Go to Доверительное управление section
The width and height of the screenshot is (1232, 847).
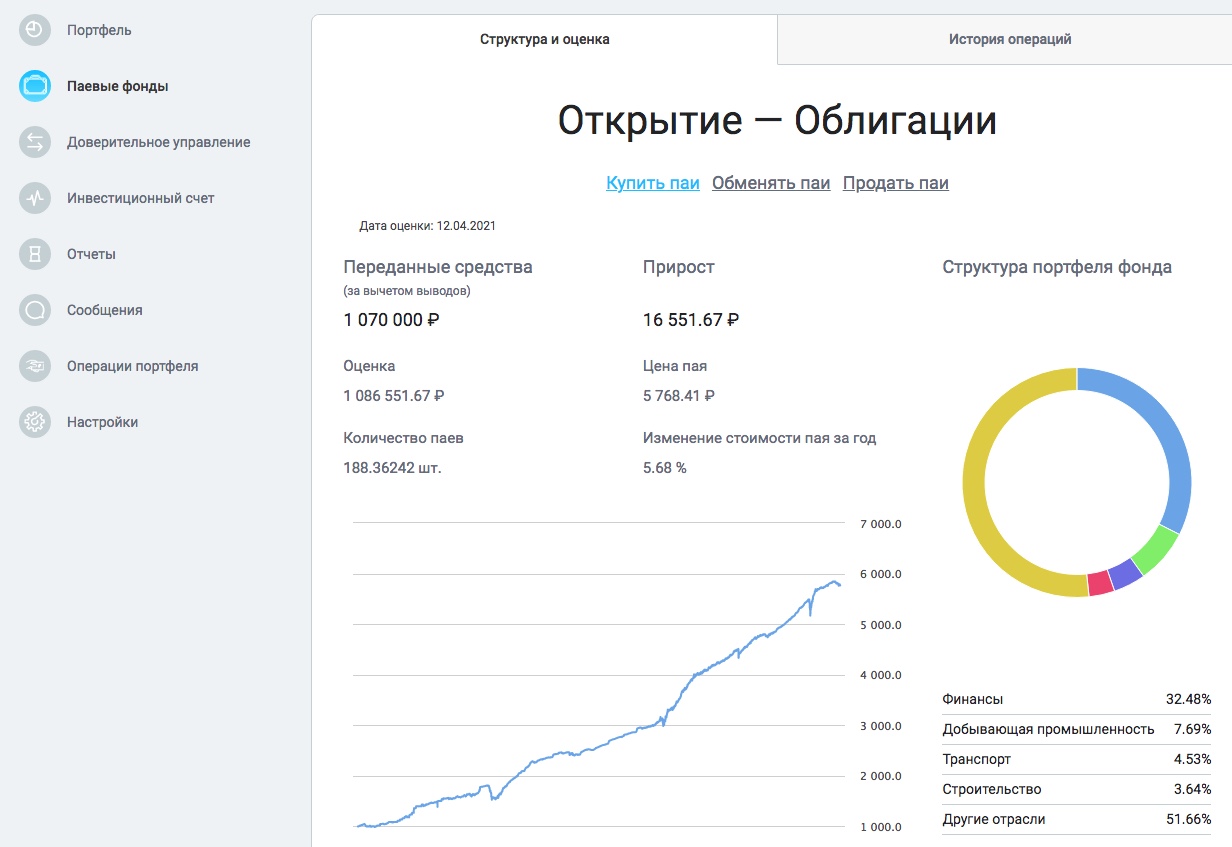[x=158, y=142]
